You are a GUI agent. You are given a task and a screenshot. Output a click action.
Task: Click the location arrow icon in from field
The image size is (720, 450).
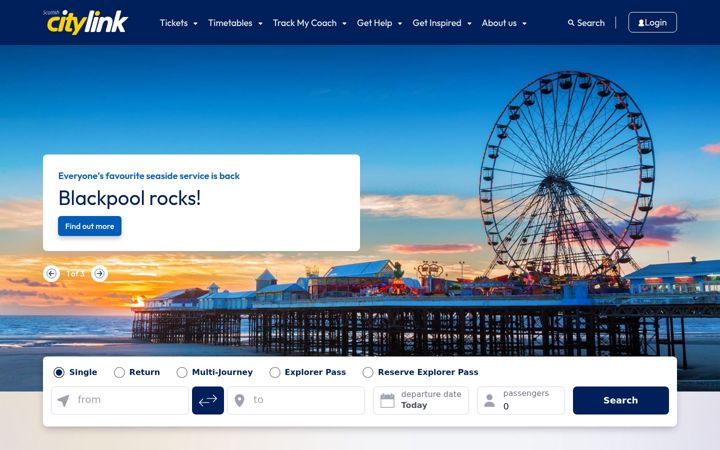click(x=63, y=400)
